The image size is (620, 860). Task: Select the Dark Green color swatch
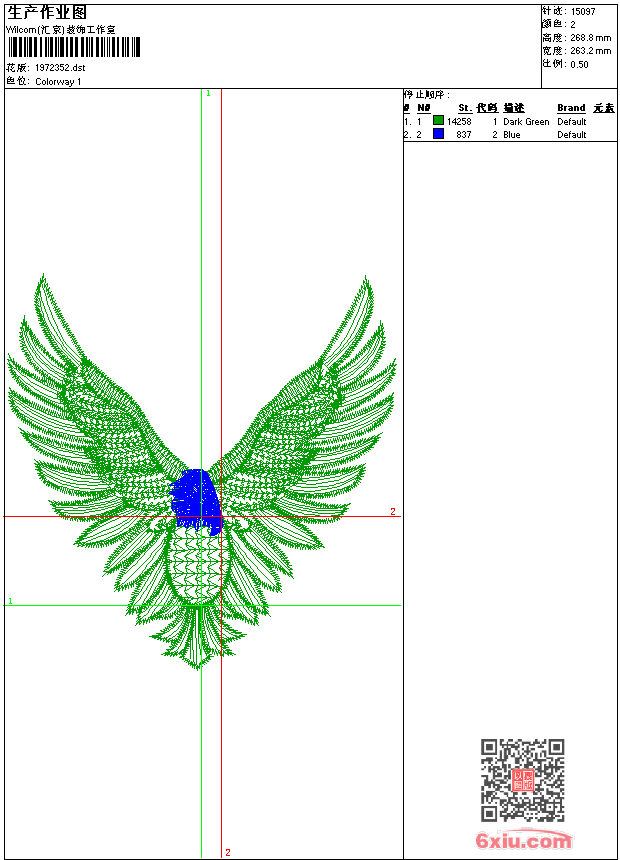[438, 121]
